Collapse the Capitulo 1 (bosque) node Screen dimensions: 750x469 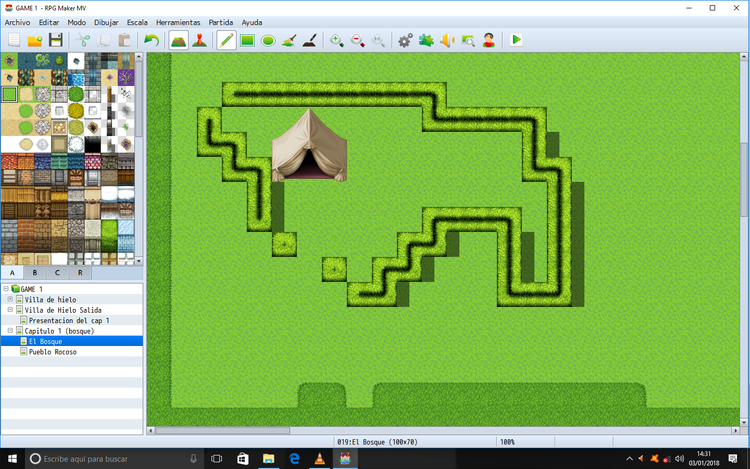[x=10, y=331]
